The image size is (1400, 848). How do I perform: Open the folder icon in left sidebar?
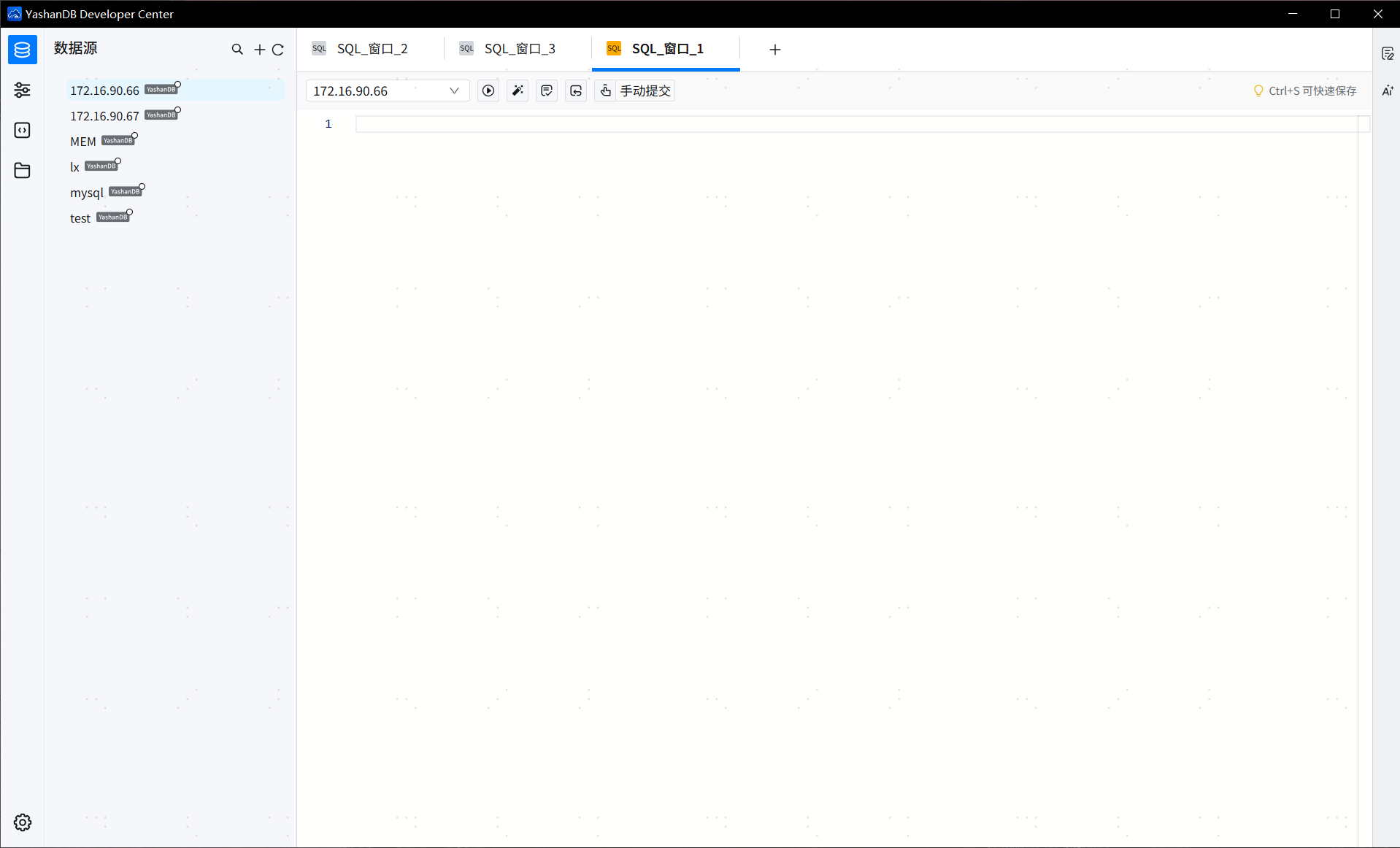[x=23, y=171]
